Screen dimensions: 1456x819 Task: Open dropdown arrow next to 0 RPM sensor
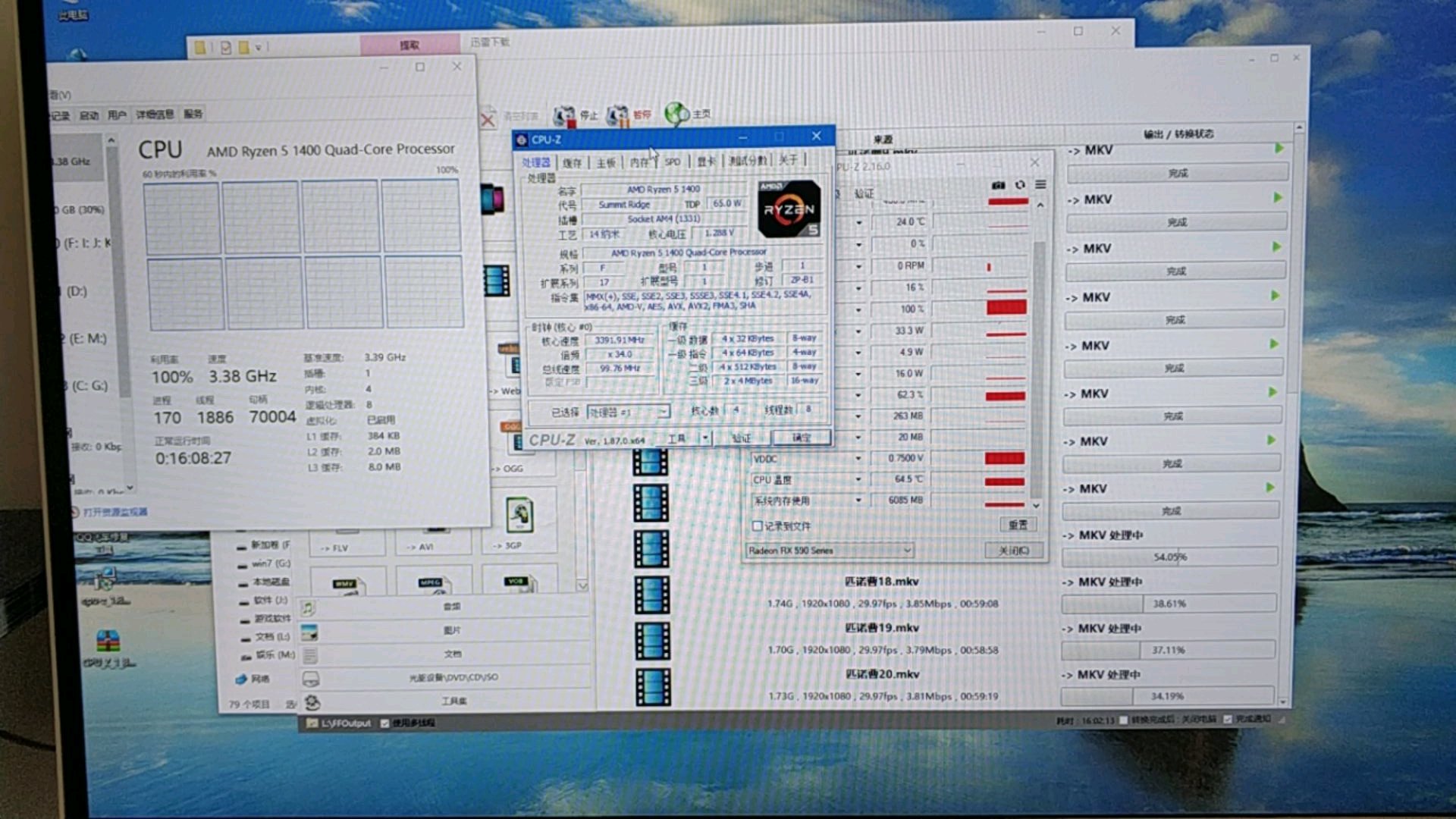(x=858, y=267)
